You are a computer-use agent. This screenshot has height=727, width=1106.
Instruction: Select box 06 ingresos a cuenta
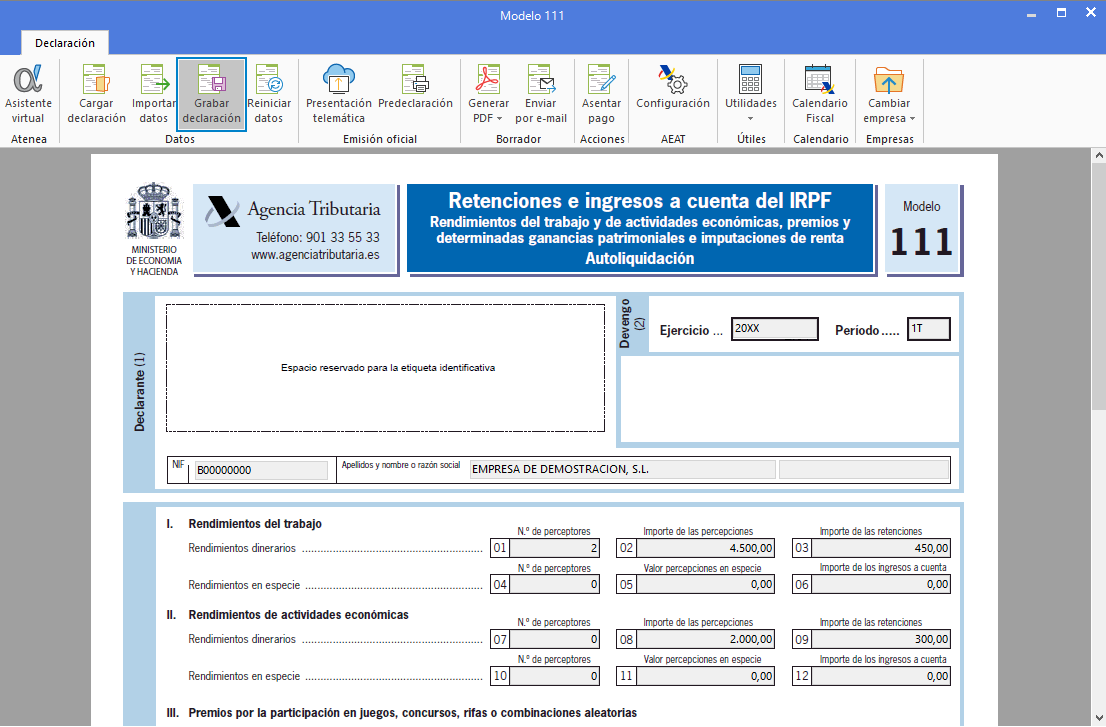pyautogui.click(x=880, y=585)
